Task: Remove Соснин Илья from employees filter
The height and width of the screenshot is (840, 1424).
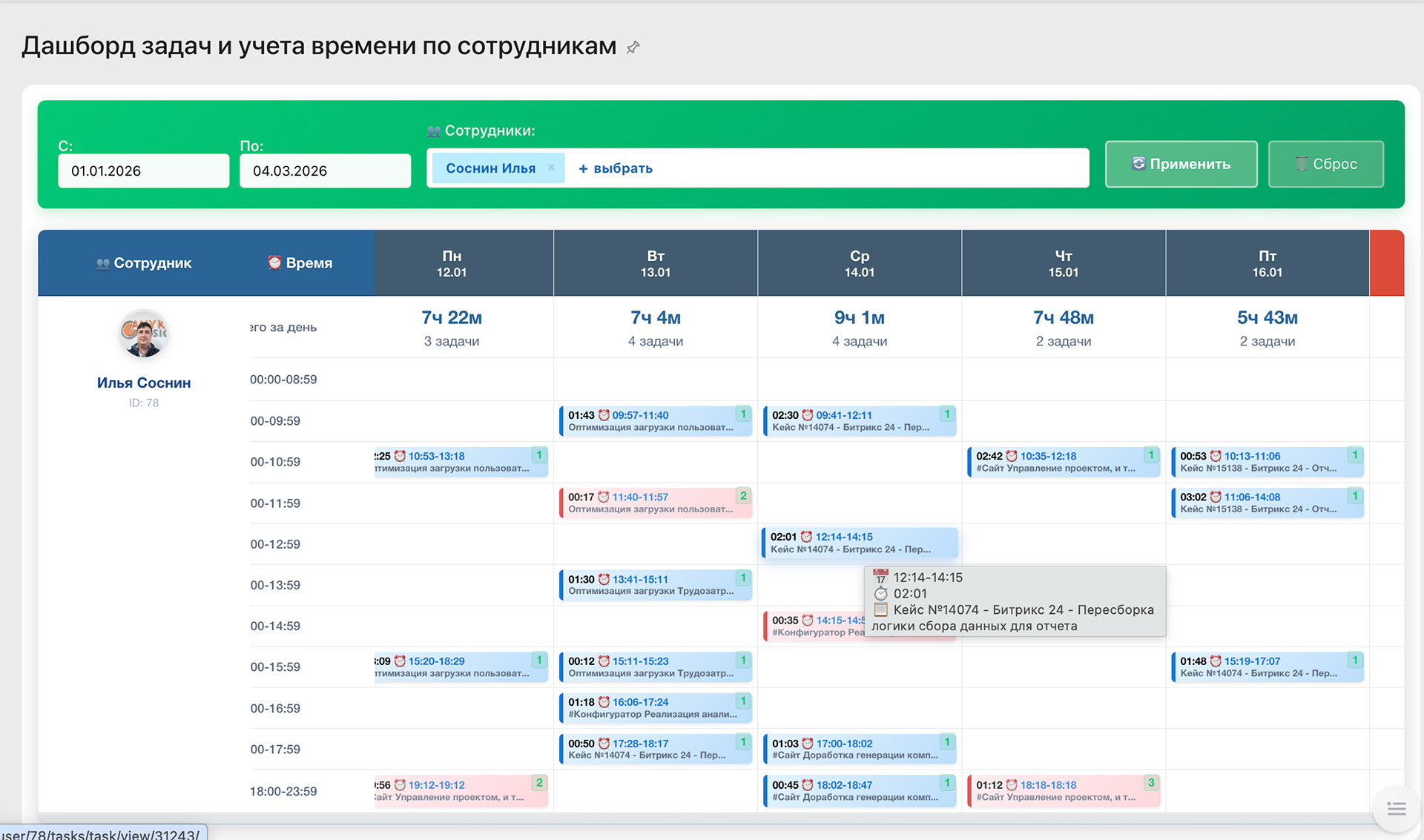Action: pyautogui.click(x=551, y=168)
